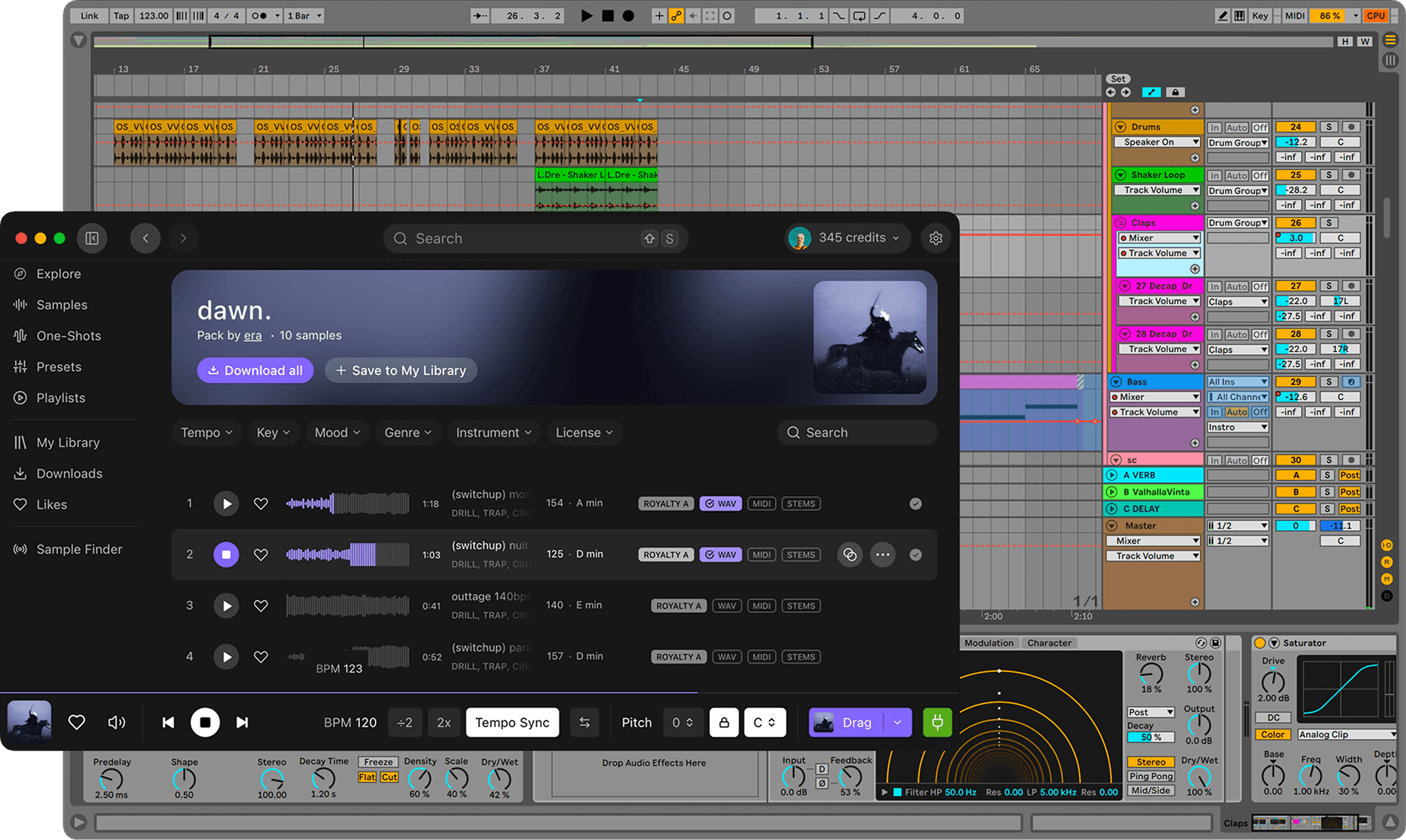Open One-Shots in the sidebar

click(x=69, y=336)
